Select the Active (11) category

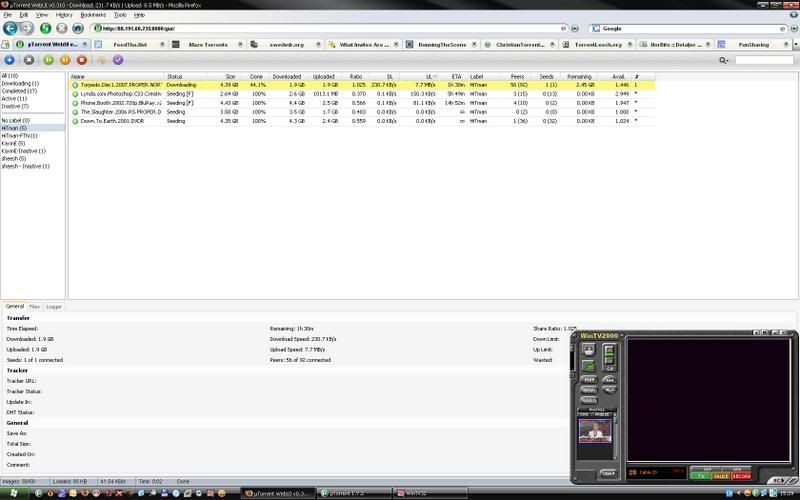tap(14, 99)
